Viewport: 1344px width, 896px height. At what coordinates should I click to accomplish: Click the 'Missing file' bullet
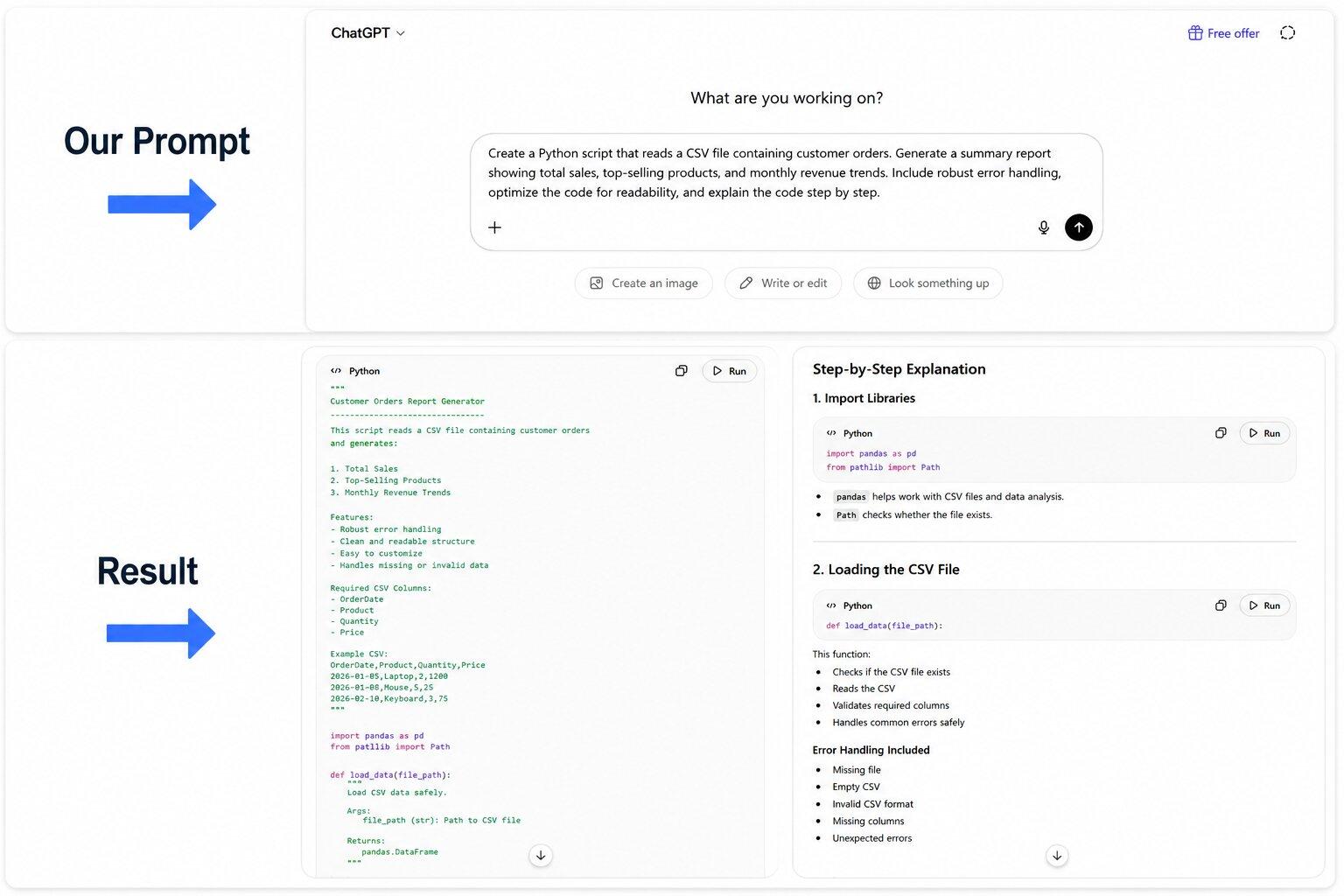857,770
